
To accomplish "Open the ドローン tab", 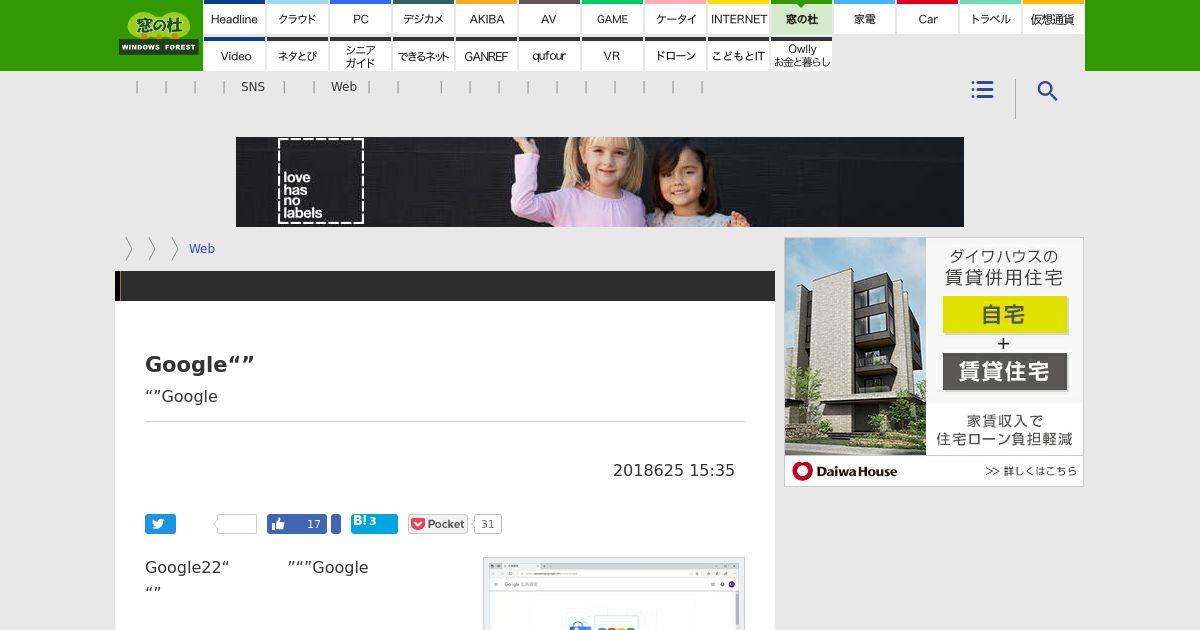I will coord(675,55).
